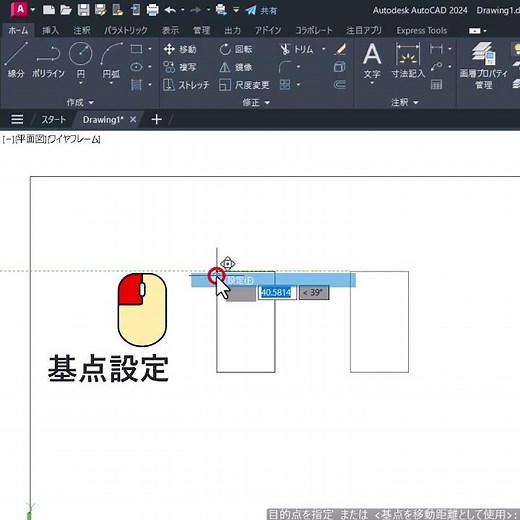Viewport: 520px width, 520px height.
Task: Click the Move (移動) tool
Action: click(180, 49)
